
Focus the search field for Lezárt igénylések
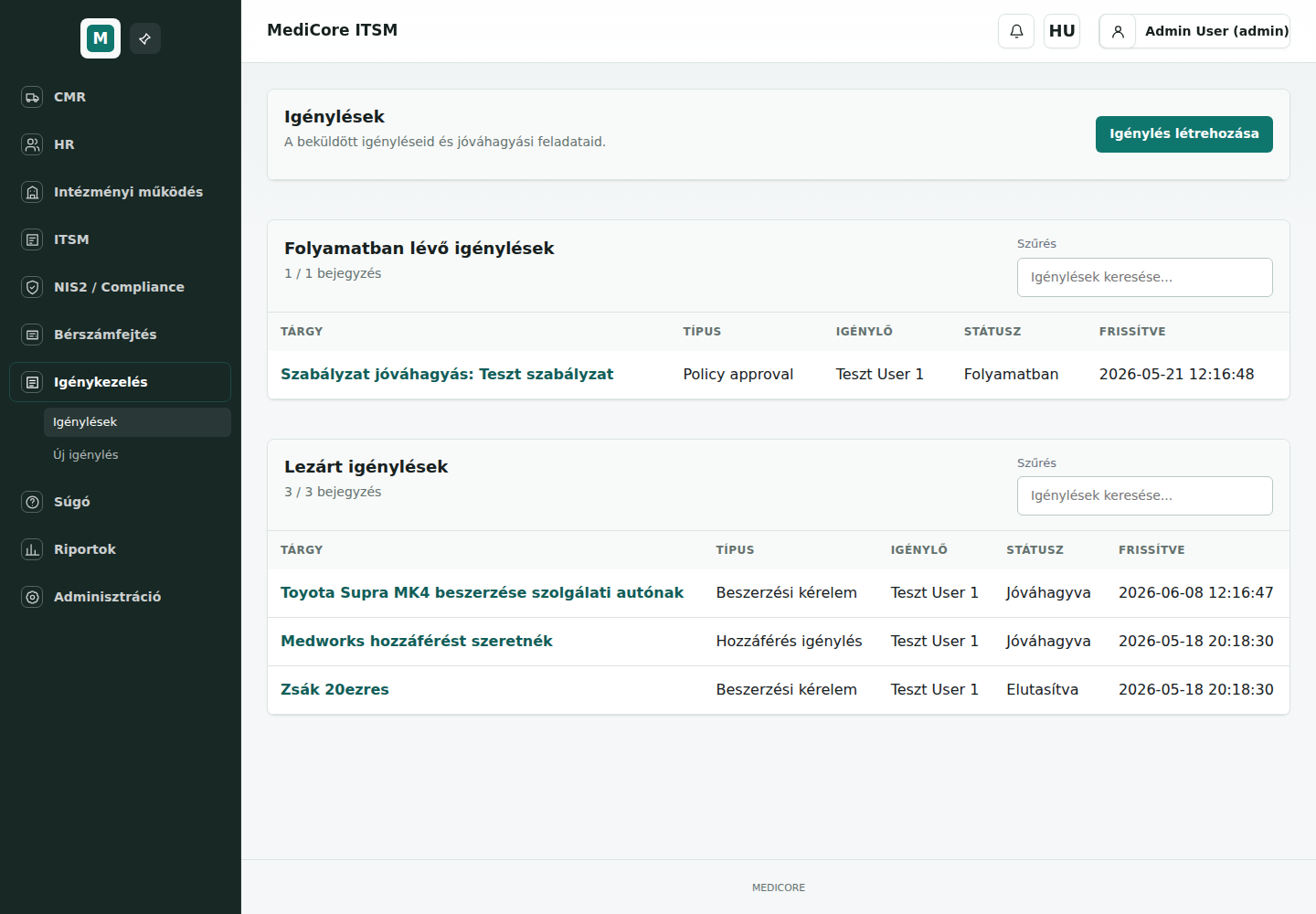coord(1145,495)
